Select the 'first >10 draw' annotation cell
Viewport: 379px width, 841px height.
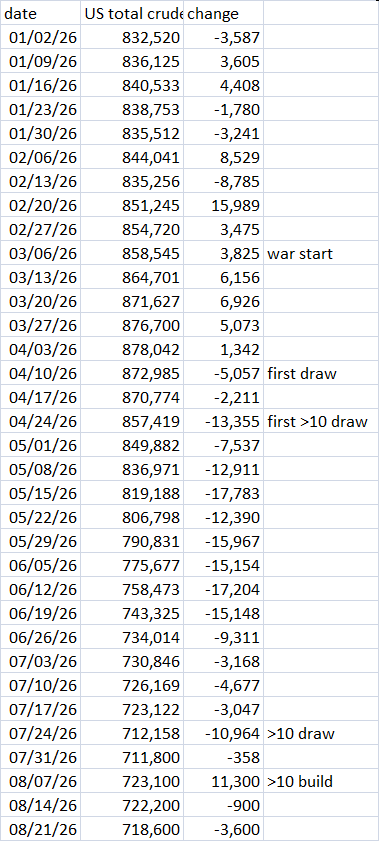321,422
